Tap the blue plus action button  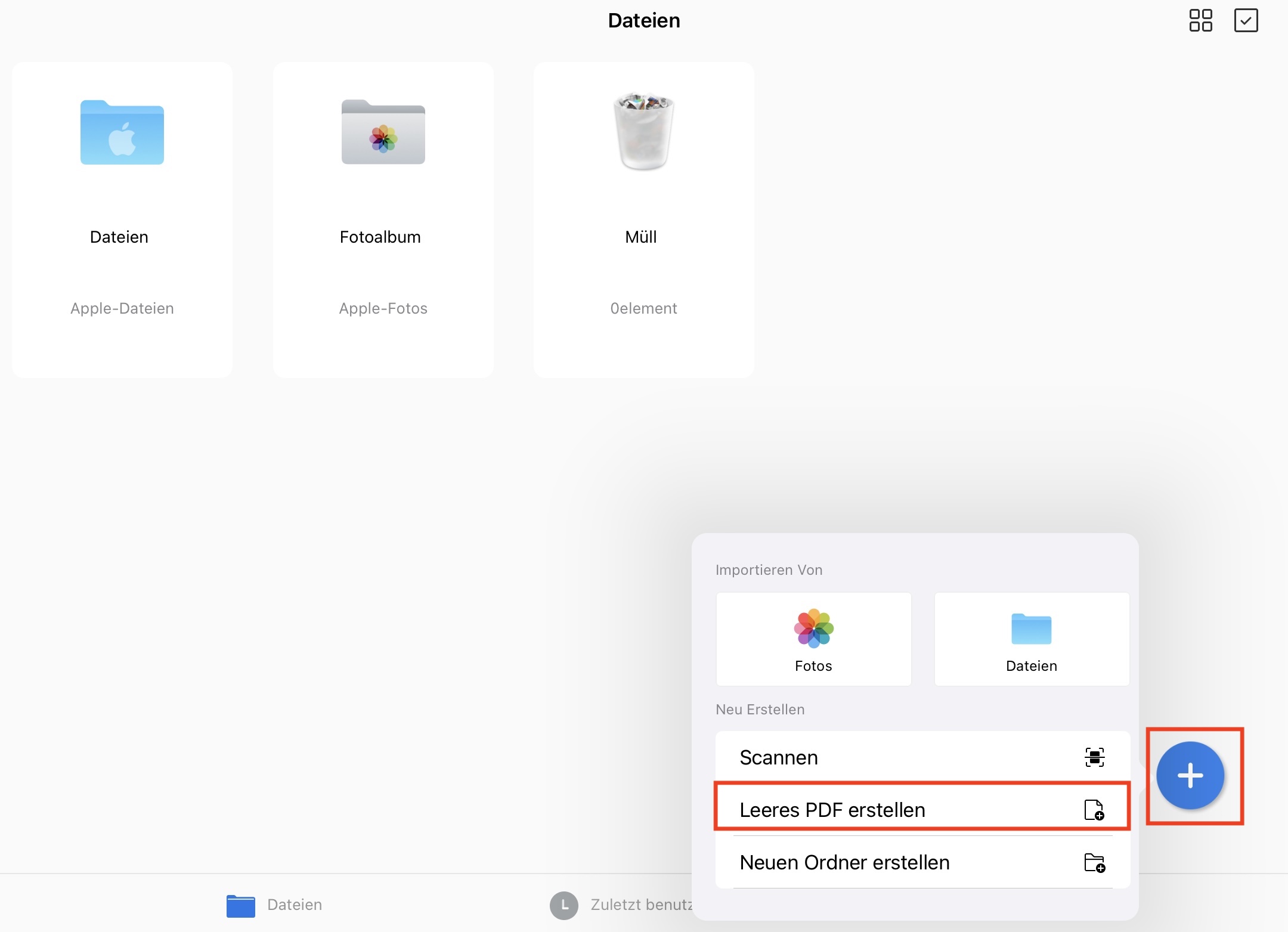click(x=1191, y=776)
